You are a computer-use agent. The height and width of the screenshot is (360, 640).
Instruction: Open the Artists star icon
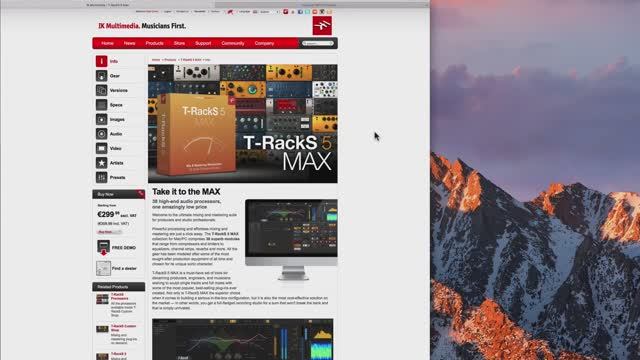pos(102,163)
